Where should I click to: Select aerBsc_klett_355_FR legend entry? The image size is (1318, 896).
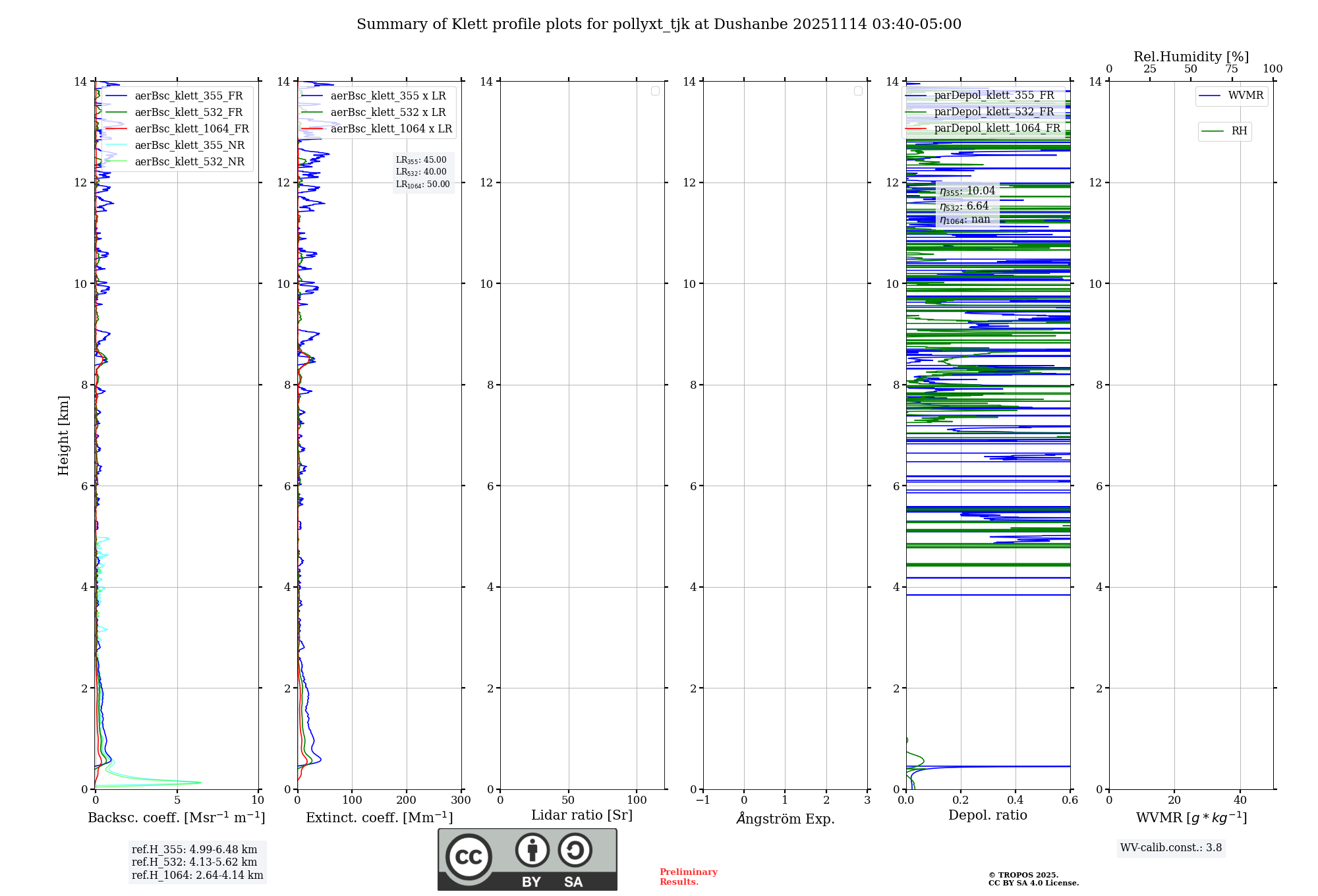point(188,96)
